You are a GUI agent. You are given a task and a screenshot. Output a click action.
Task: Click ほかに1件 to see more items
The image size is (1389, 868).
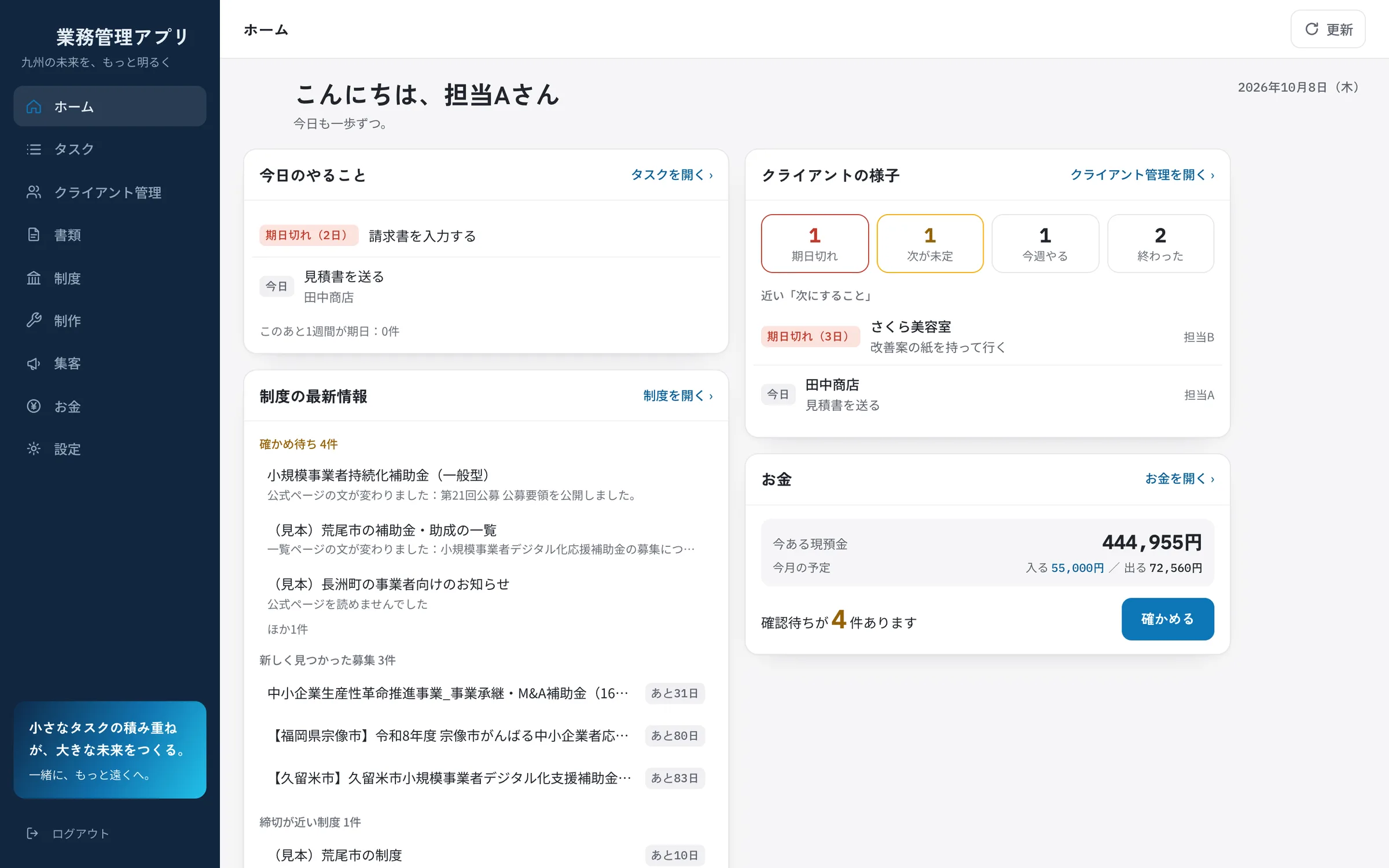click(x=288, y=629)
